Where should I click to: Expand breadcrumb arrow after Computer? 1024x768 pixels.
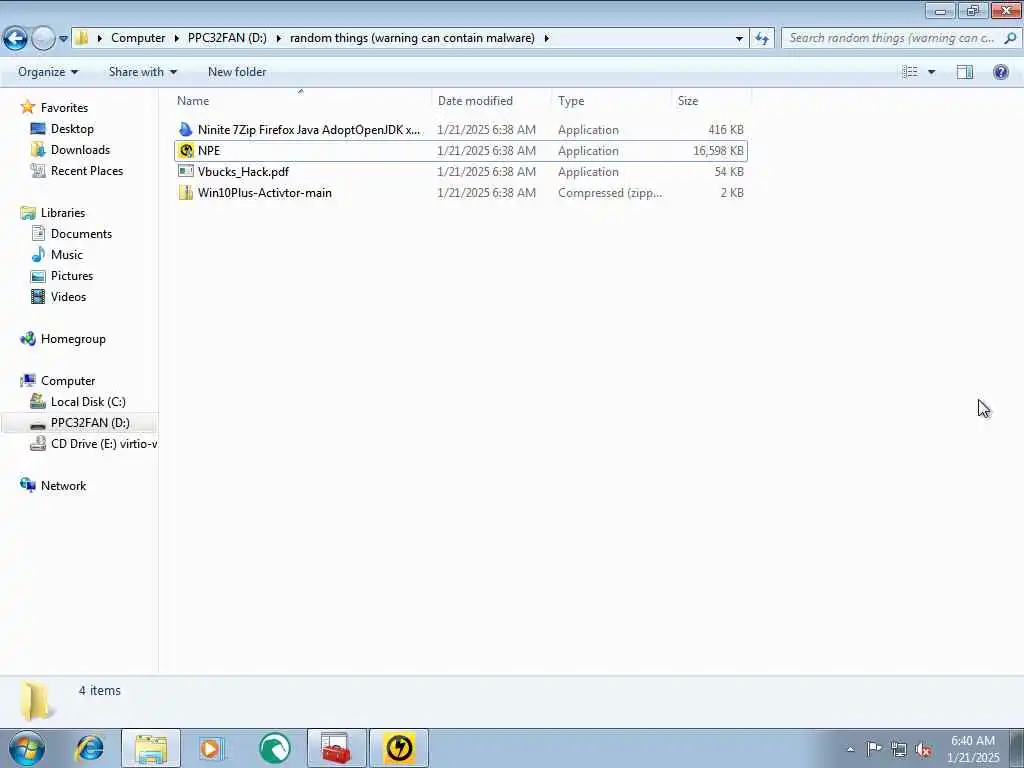tap(177, 38)
